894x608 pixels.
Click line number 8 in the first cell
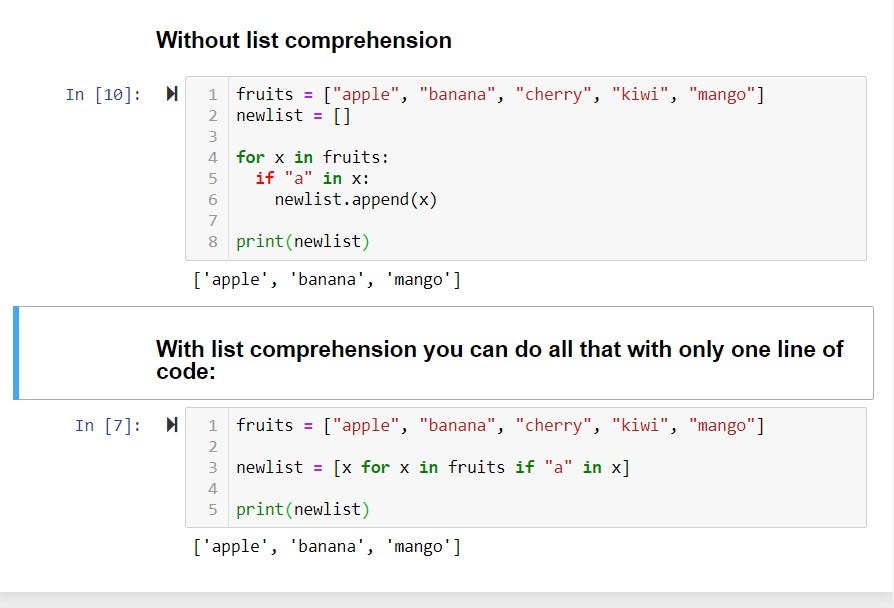pyautogui.click(x=212, y=241)
